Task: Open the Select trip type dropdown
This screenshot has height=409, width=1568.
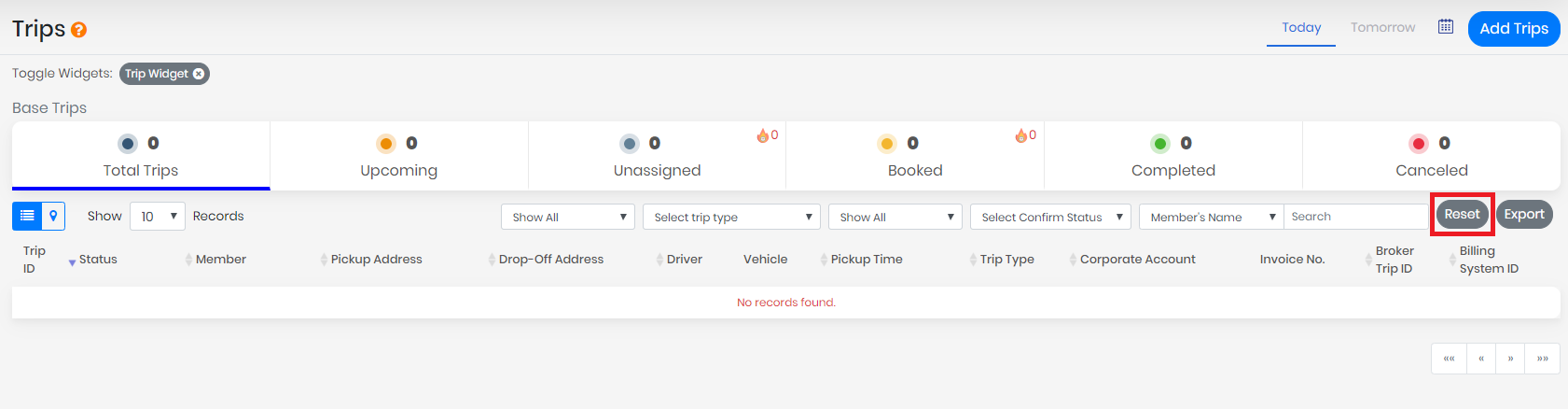Action: (731, 217)
